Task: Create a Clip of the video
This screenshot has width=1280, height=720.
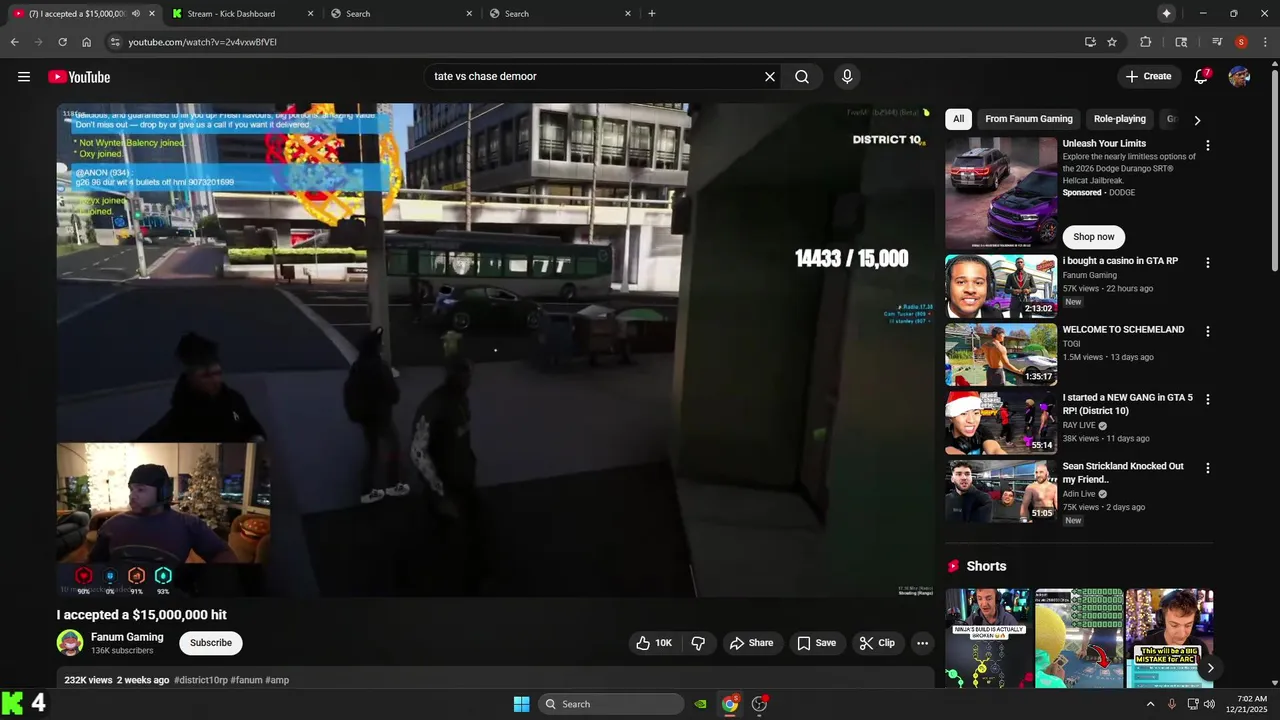Action: (877, 643)
